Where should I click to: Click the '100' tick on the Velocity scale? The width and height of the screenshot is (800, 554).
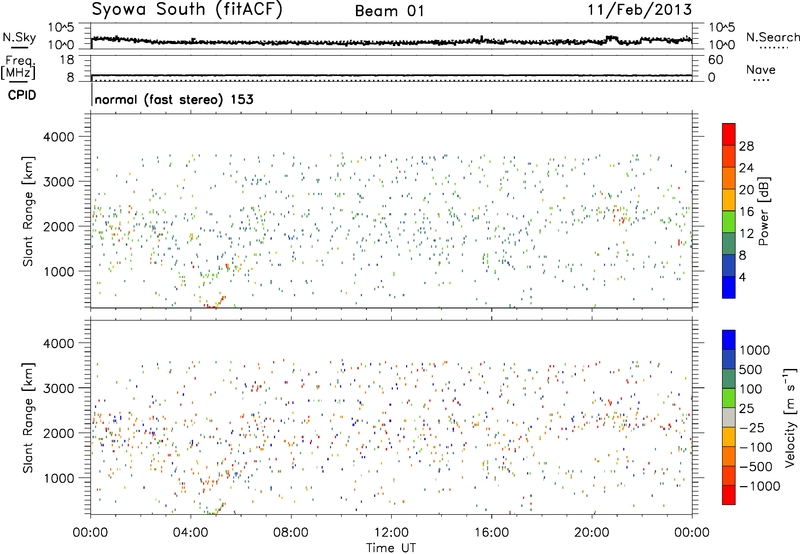[x=750, y=389]
